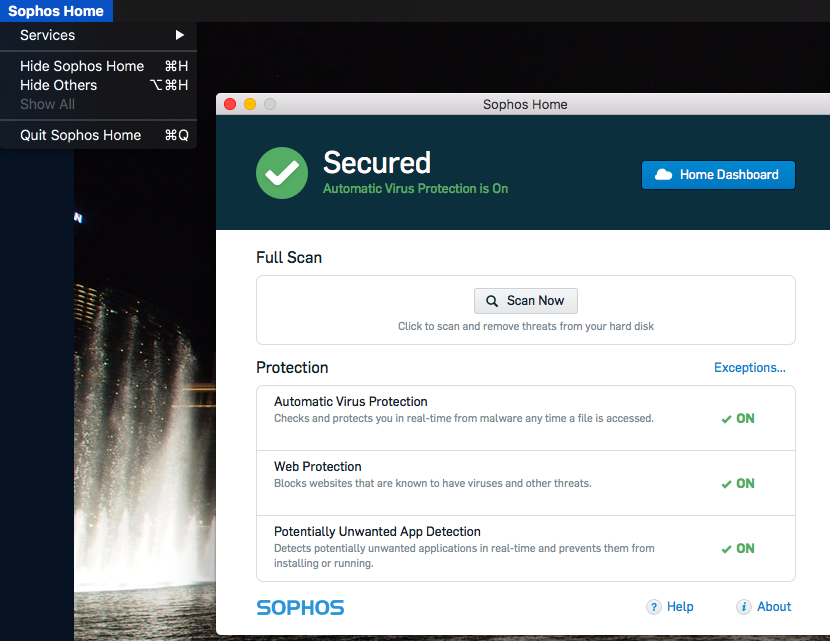Click 'Checks and protects you in real-time' description
The image size is (830, 641).
point(464,418)
